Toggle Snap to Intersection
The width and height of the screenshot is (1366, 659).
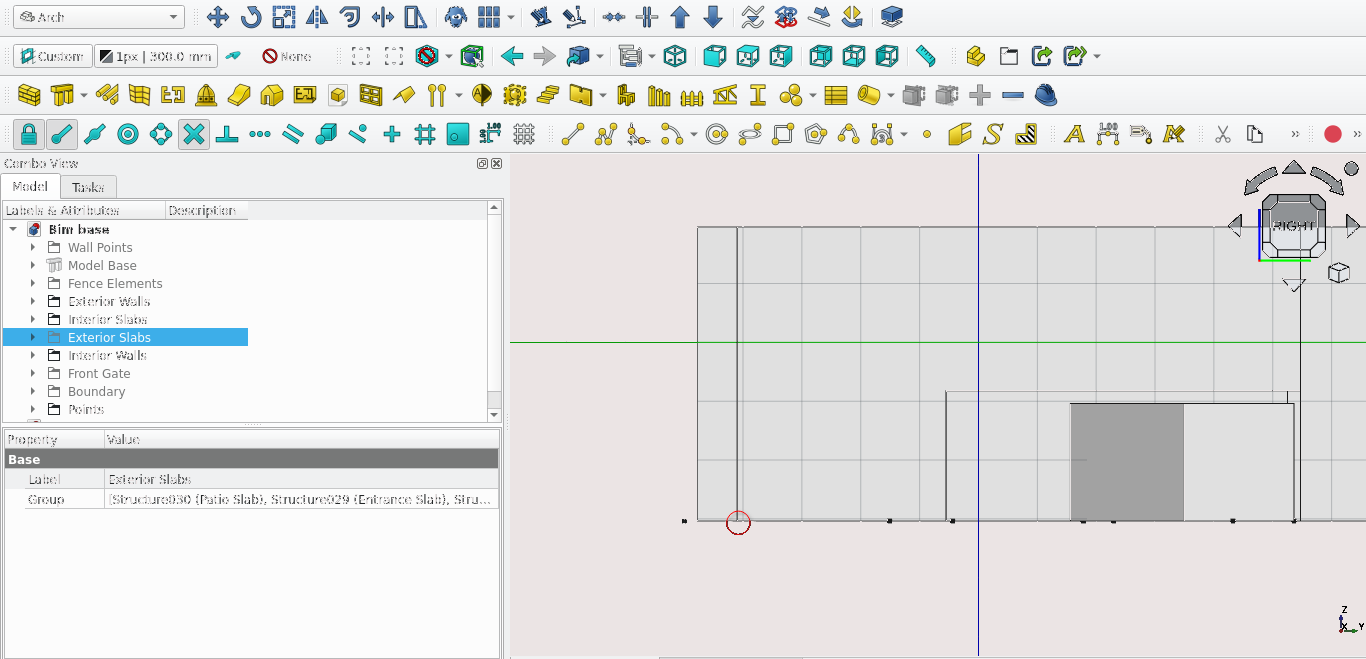[194, 134]
